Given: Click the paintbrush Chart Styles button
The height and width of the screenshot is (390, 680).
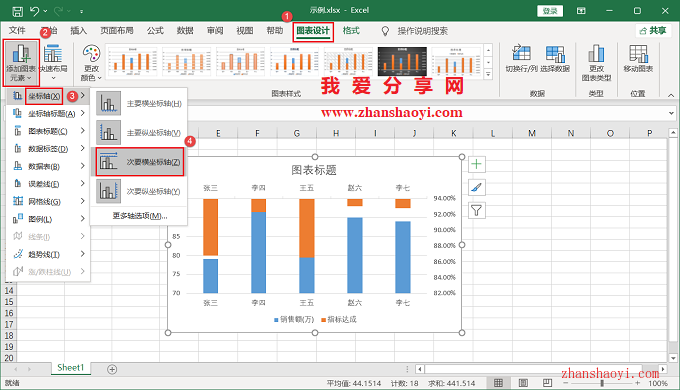Looking at the screenshot, I should pos(477,187).
